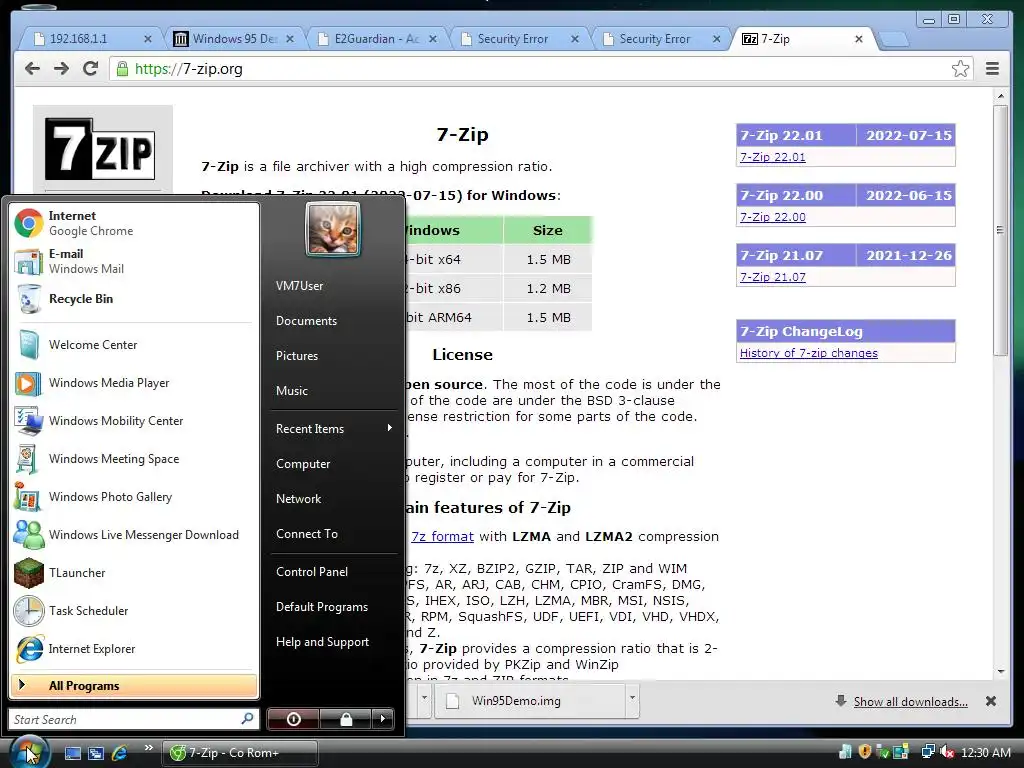Click the 7z format link

coord(442,536)
